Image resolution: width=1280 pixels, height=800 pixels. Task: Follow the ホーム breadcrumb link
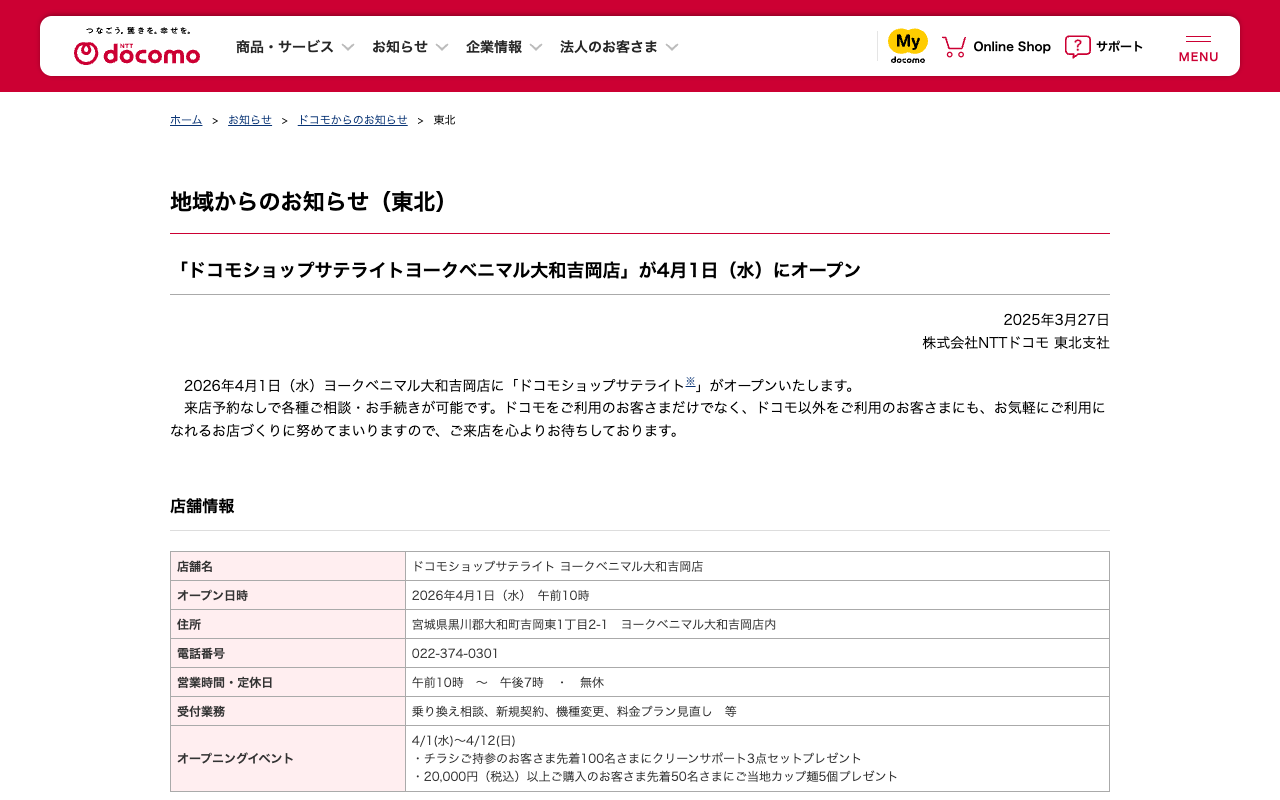pyautogui.click(x=186, y=120)
